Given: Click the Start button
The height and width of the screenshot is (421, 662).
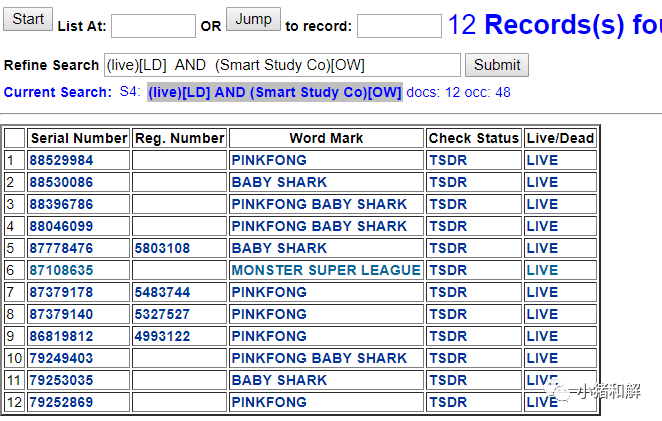Looking at the screenshot, I should click(28, 19).
